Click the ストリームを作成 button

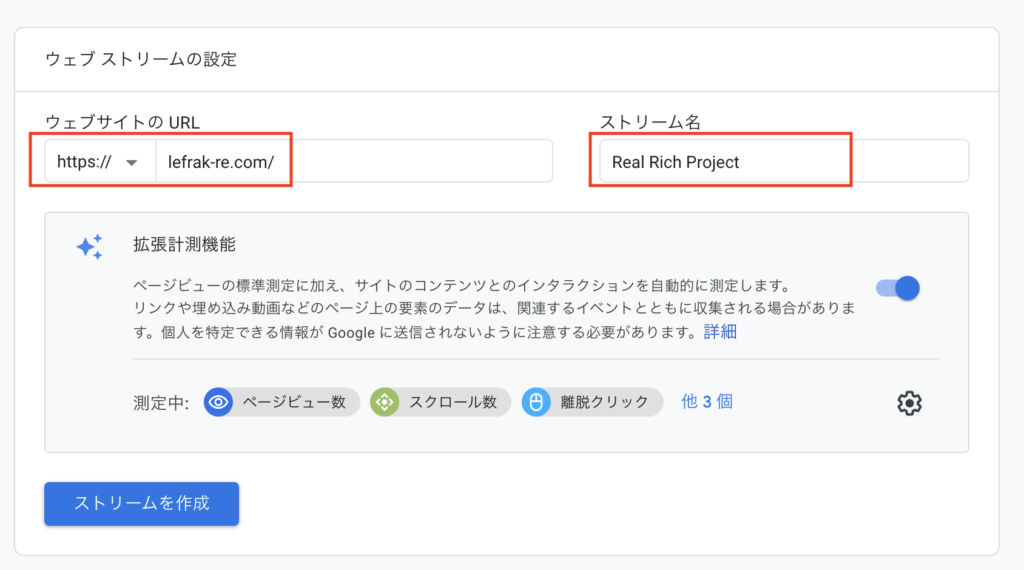click(142, 503)
